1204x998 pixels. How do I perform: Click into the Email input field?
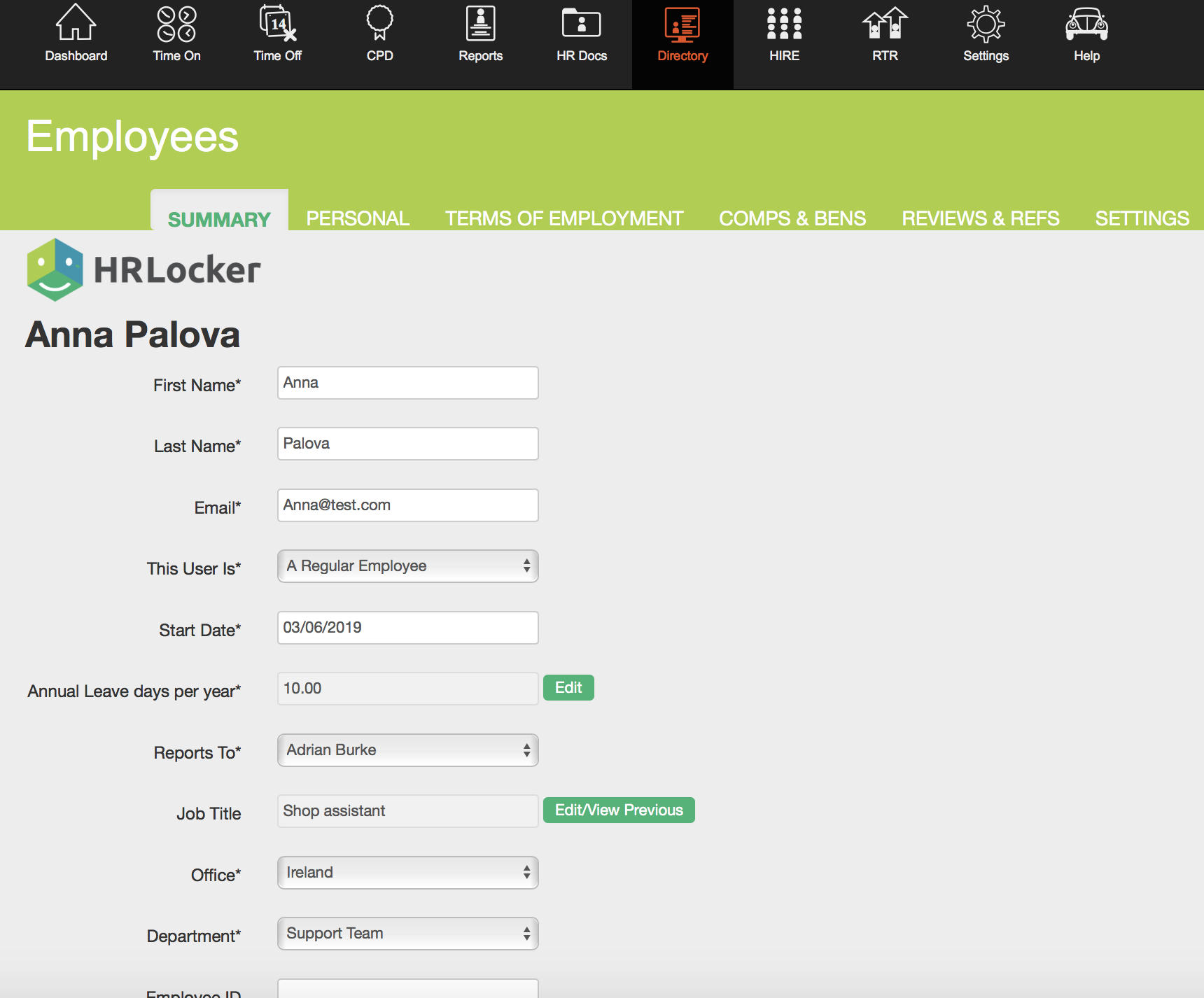[x=407, y=505]
